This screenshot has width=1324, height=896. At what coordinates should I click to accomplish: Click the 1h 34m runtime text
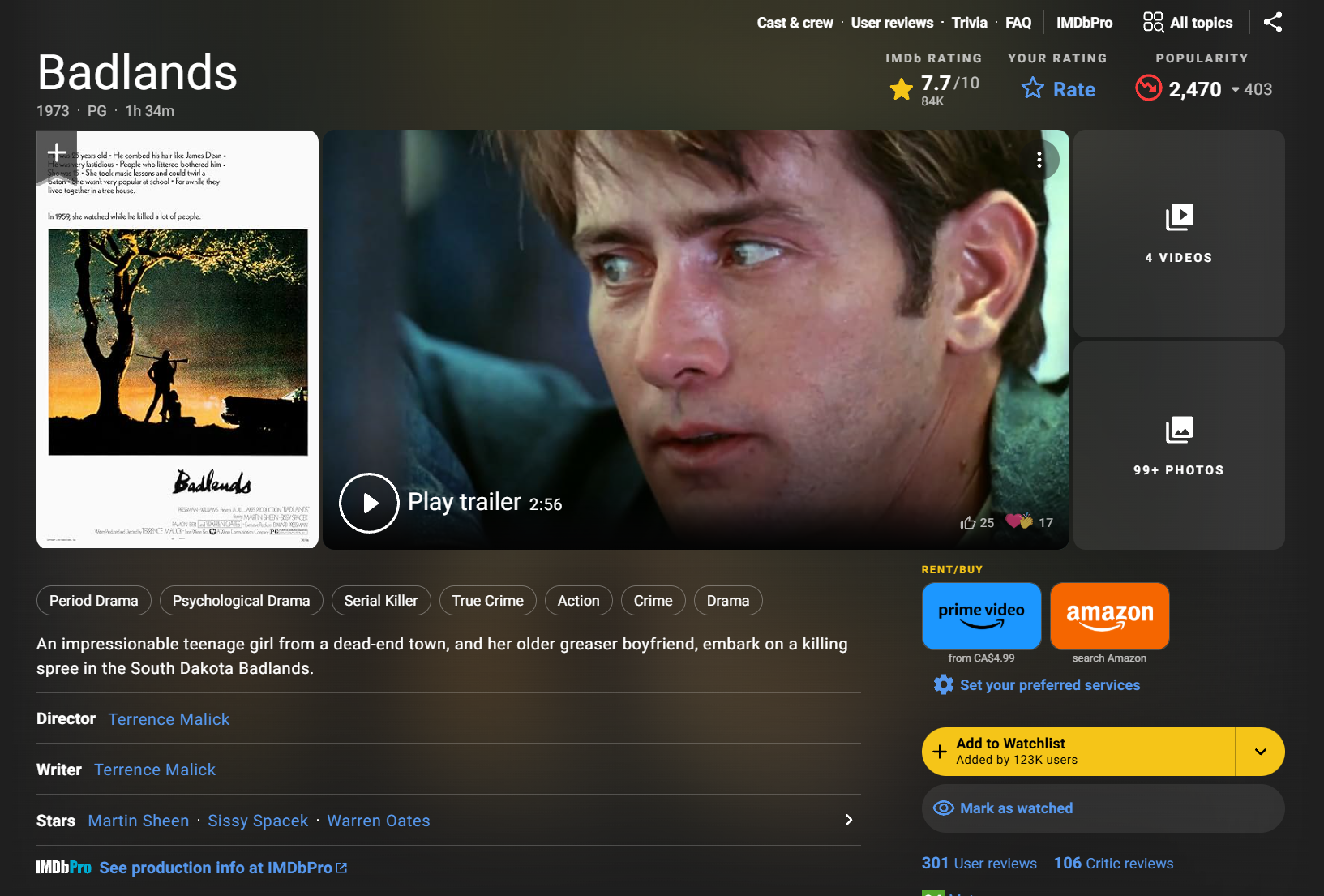[150, 111]
